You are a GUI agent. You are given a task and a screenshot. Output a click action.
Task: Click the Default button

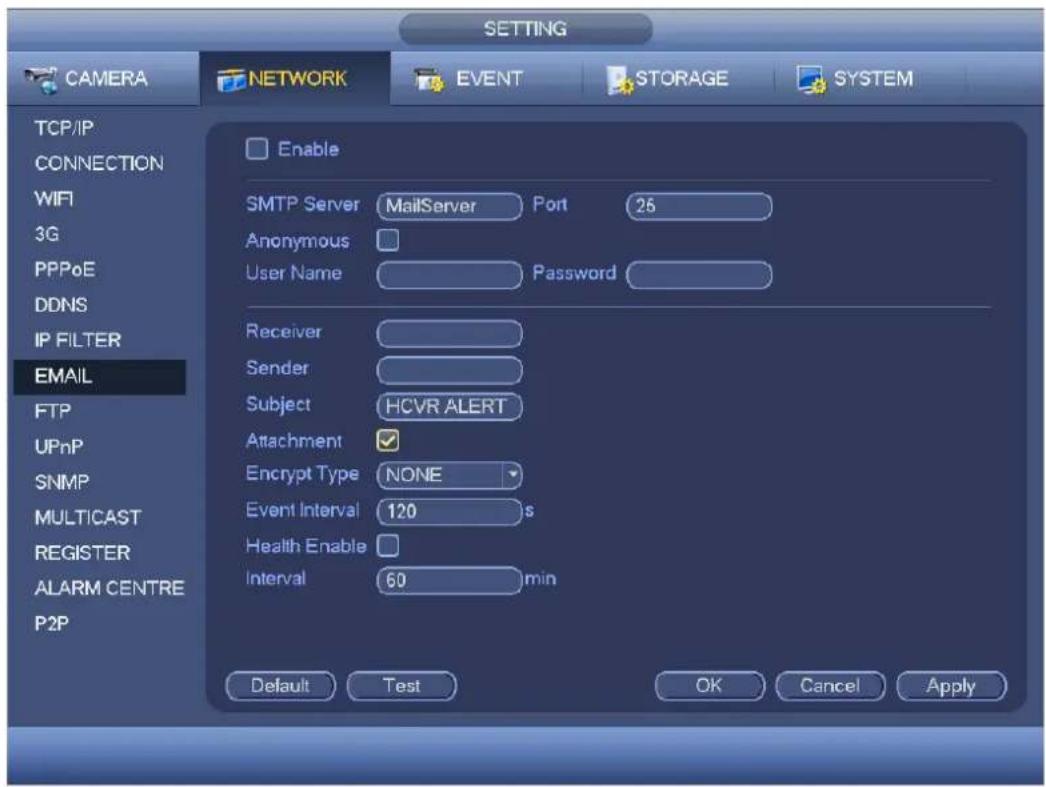point(280,686)
